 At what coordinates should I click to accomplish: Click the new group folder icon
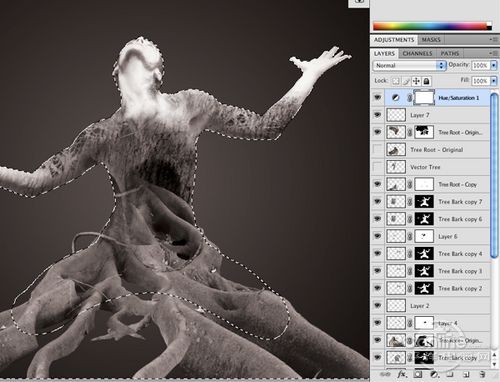[x=450, y=374]
